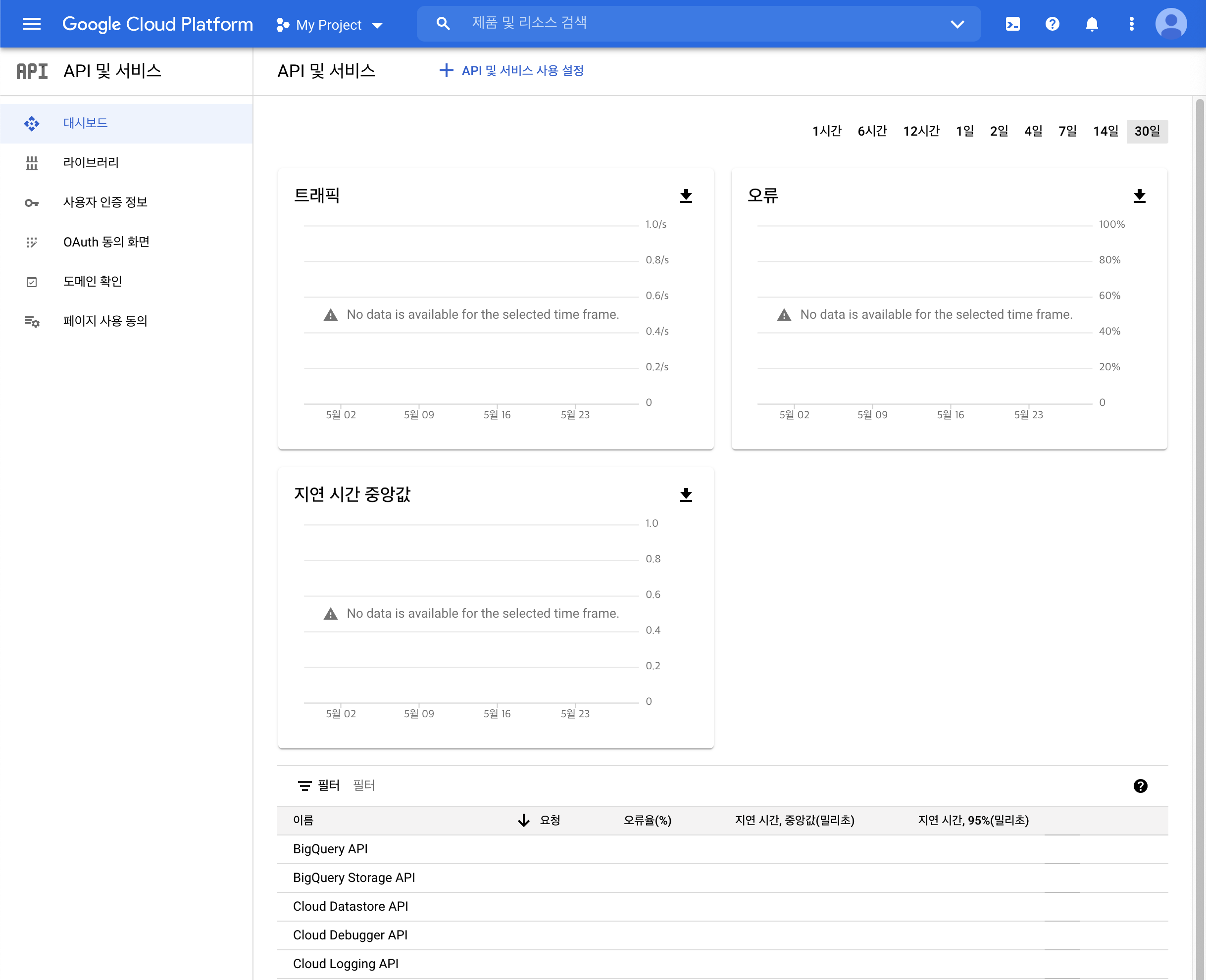Click the table help icon
The height and width of the screenshot is (980, 1206).
coord(1140,786)
